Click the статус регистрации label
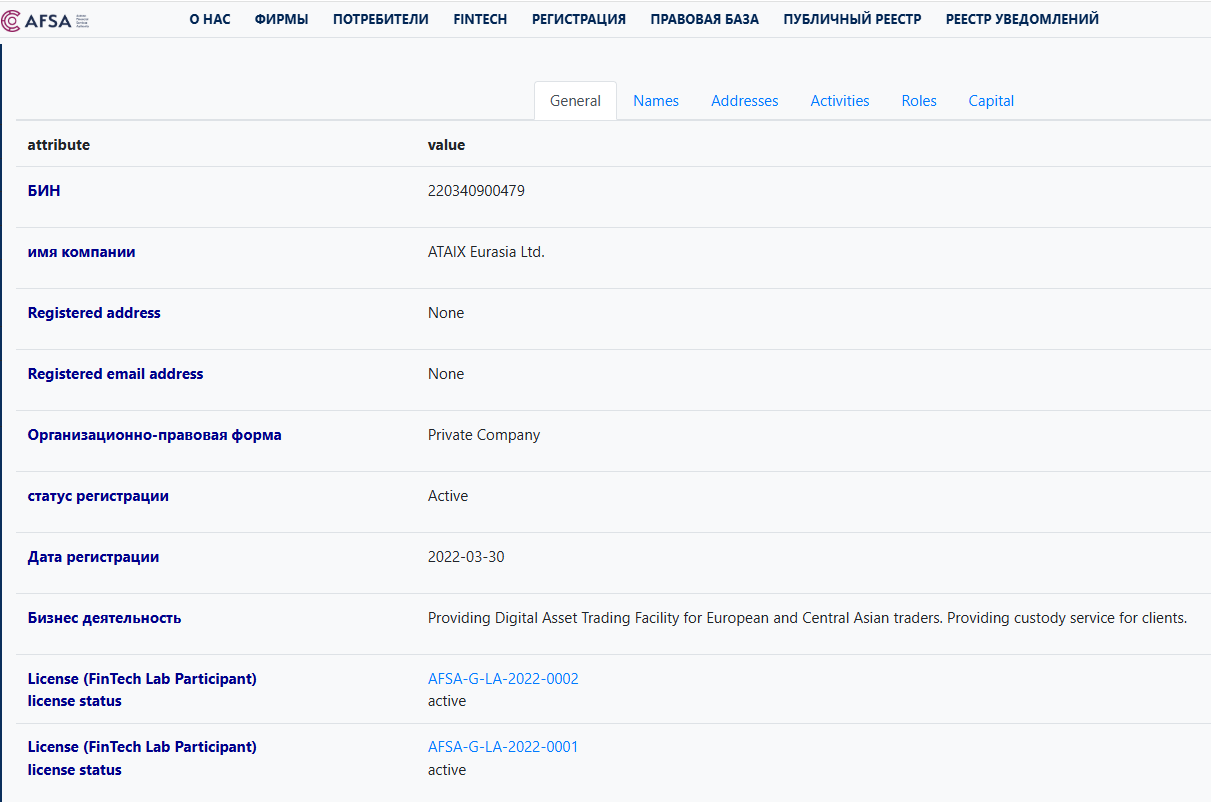Viewport: 1211px width, 802px height. (98, 496)
